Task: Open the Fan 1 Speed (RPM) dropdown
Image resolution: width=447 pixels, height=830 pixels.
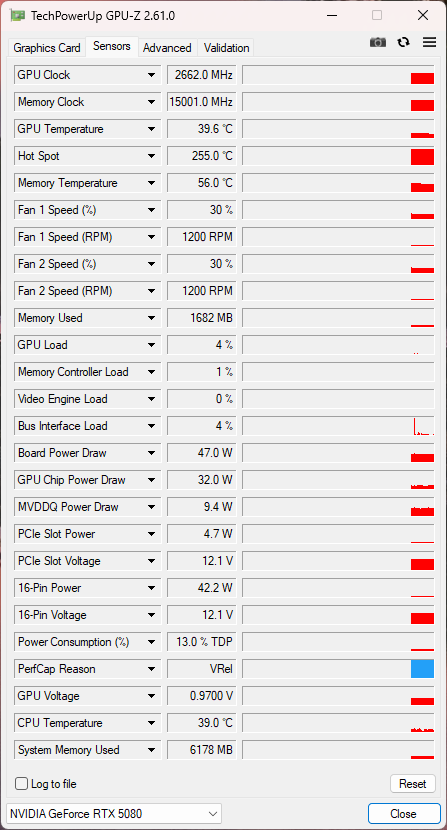Action: click(151, 237)
